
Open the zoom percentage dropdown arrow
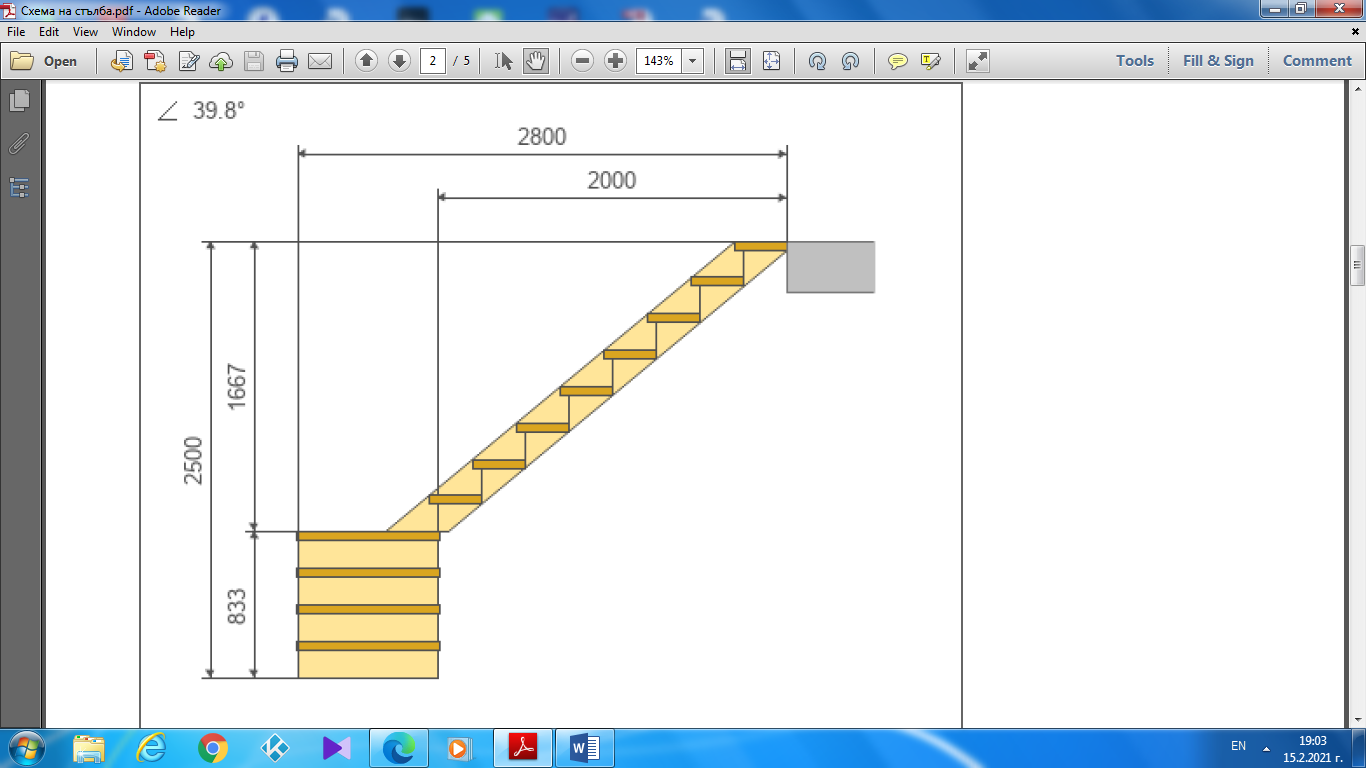click(692, 61)
